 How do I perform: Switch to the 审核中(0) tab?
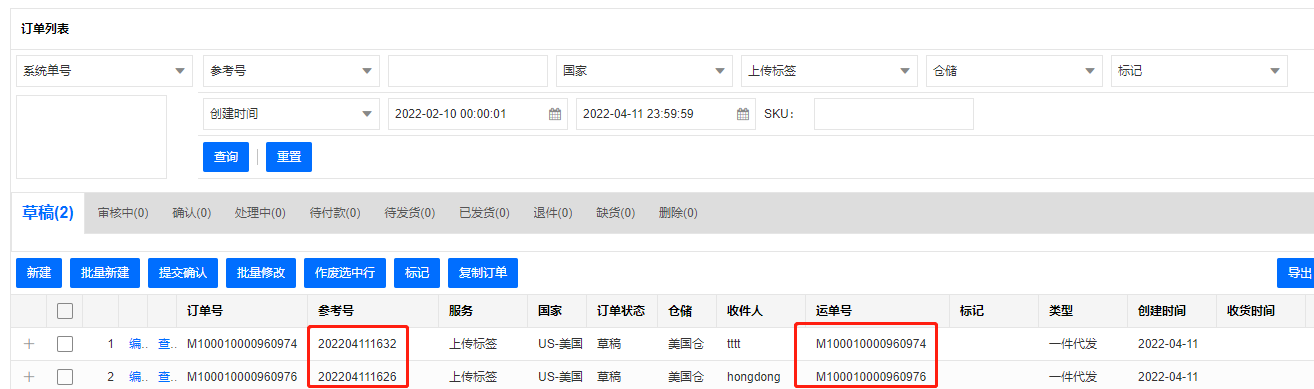[x=123, y=213]
